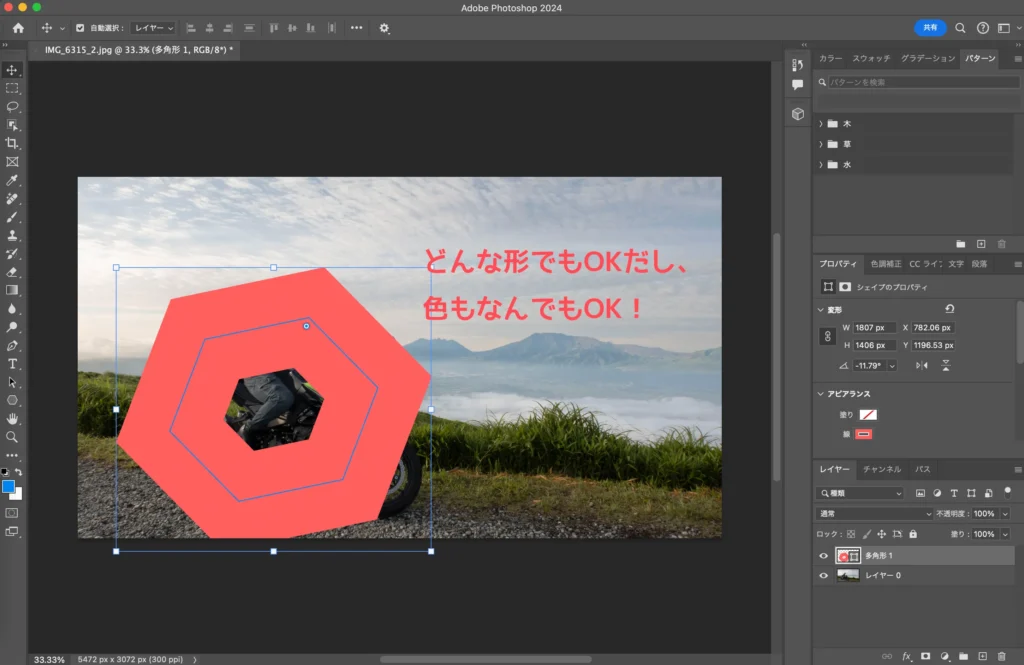Select the Hand tool
This screenshot has width=1024, height=665.
point(12,419)
